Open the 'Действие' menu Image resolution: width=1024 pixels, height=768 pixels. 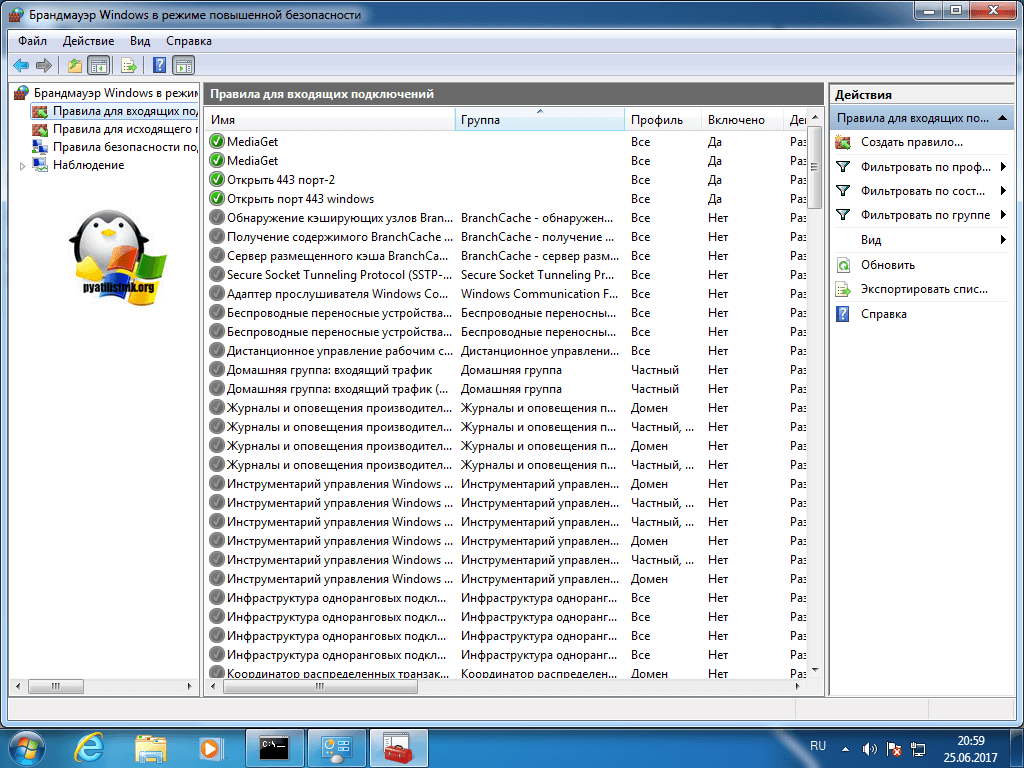[88, 41]
